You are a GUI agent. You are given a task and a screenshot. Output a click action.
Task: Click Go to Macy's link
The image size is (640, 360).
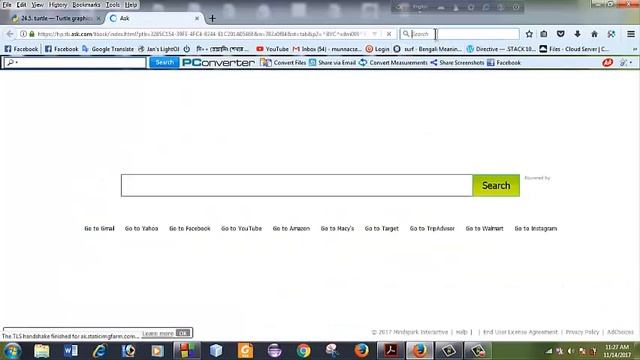click(337, 229)
